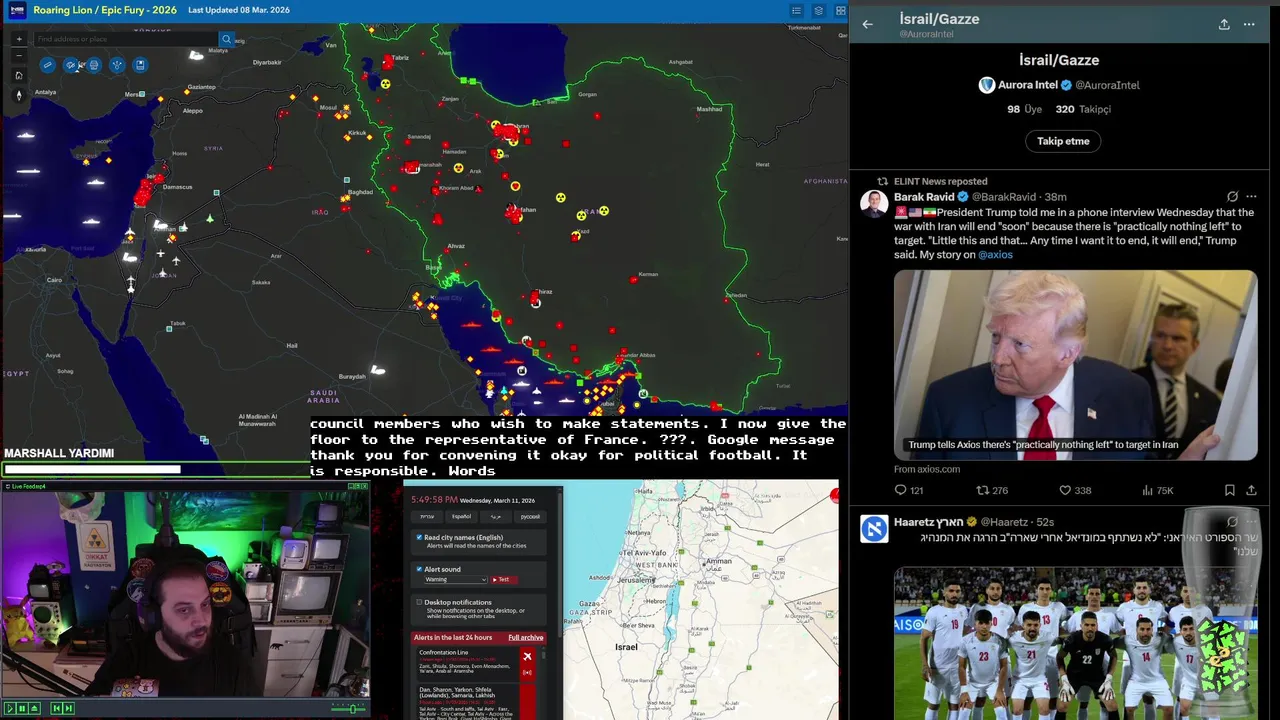
Task: Click the map search magnifier button
Action: 226,39
